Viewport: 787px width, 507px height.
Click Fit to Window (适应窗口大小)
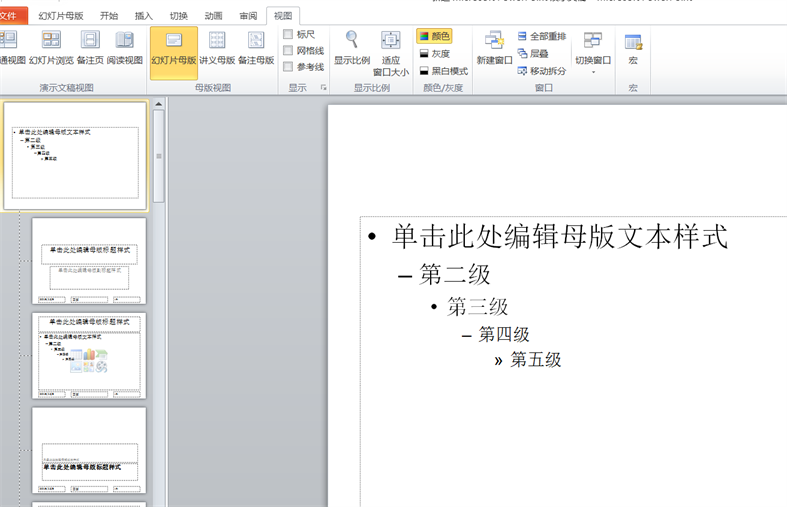pos(391,52)
